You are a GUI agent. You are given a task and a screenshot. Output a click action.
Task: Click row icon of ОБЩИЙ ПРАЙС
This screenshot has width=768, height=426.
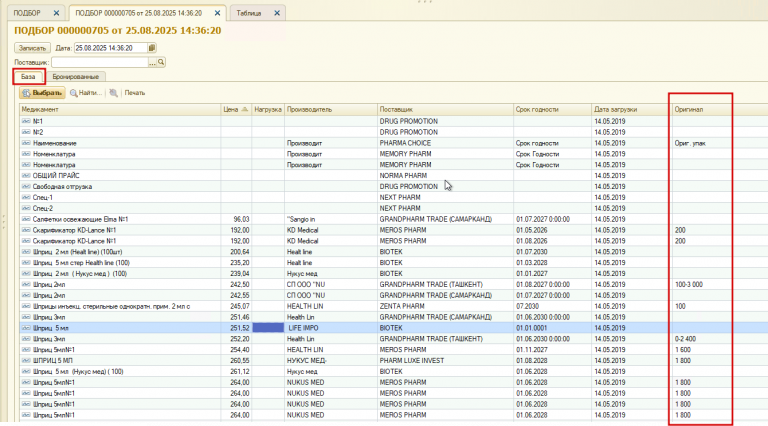tap(26, 175)
